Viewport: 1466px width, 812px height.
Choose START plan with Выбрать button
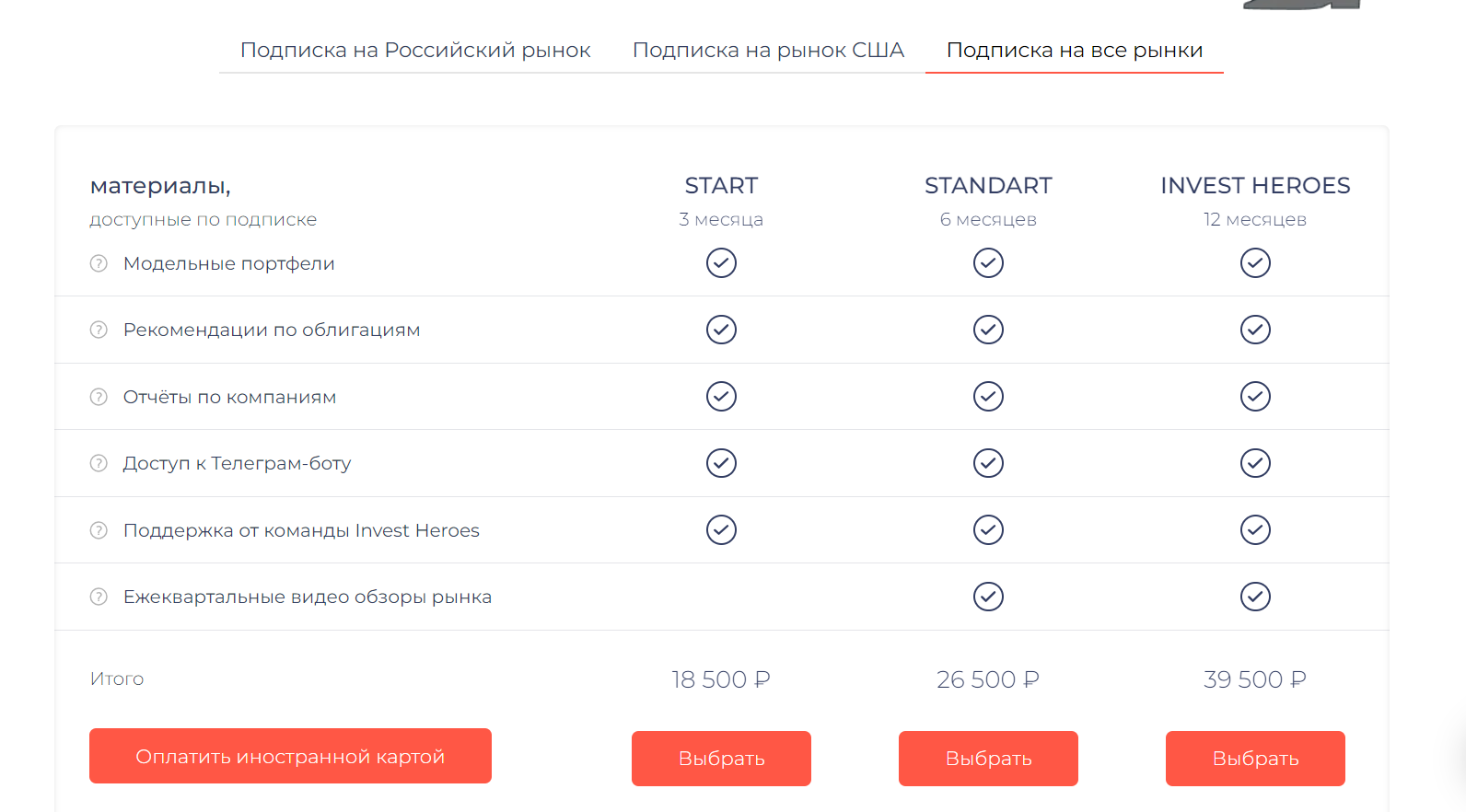tap(721, 759)
